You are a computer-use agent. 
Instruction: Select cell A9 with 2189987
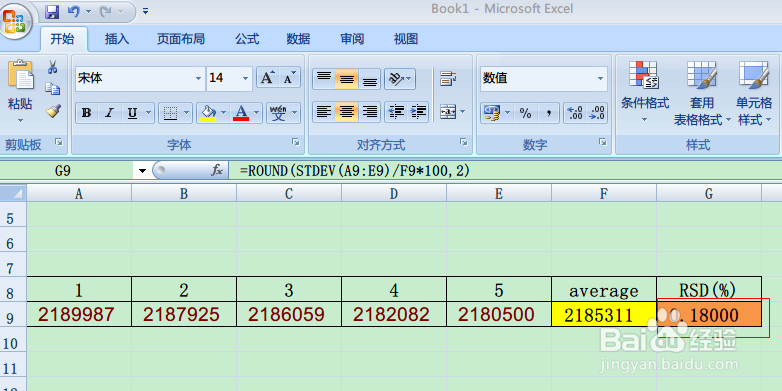[x=79, y=314]
